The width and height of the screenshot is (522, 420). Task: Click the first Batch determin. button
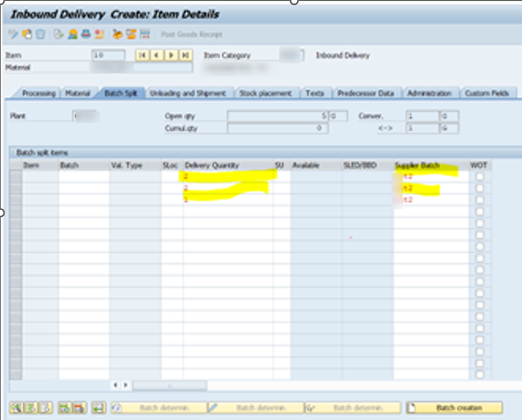159,407
